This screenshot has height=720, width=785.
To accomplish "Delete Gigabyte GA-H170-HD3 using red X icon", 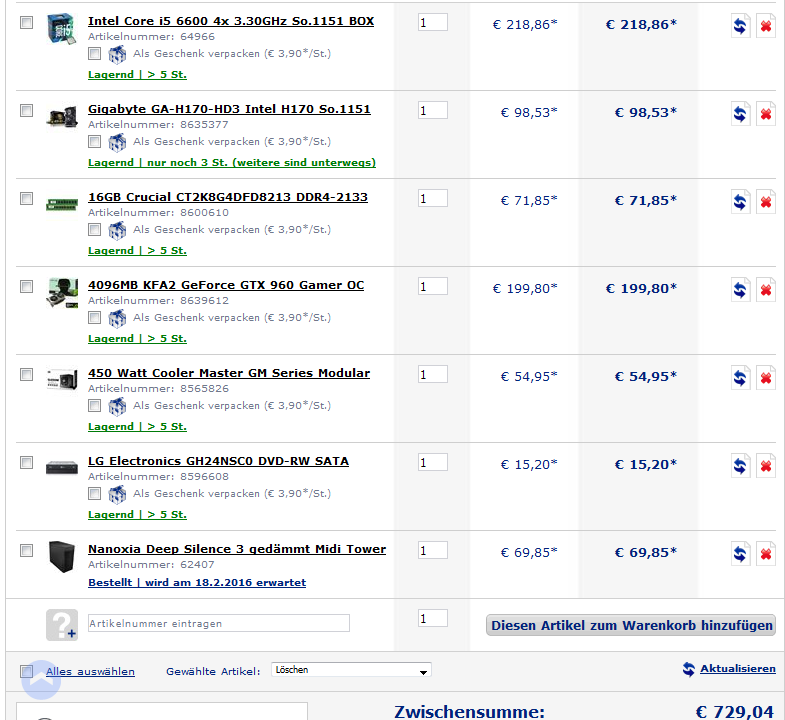I will coord(765,114).
